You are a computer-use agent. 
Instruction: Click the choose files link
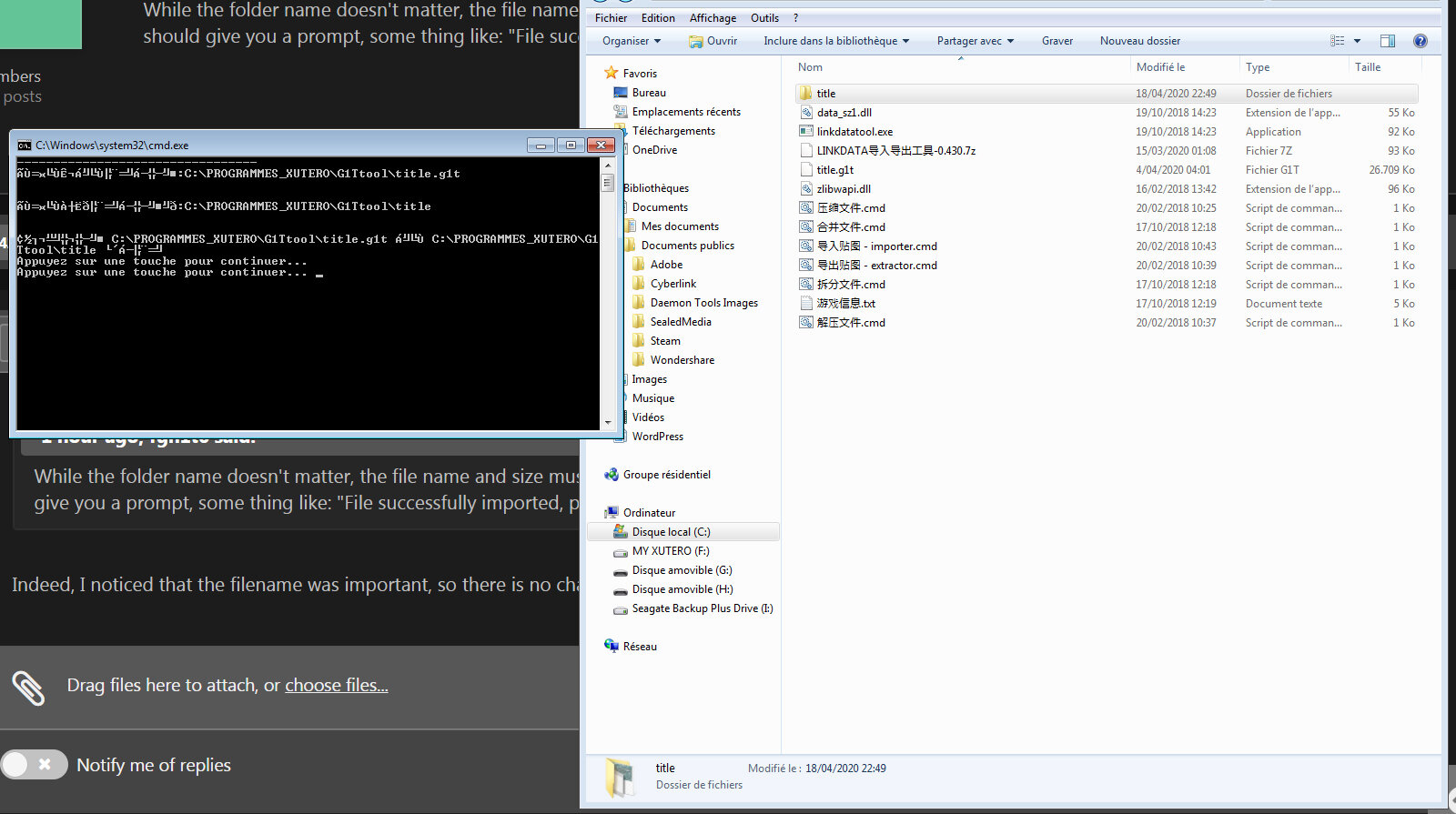[337, 685]
